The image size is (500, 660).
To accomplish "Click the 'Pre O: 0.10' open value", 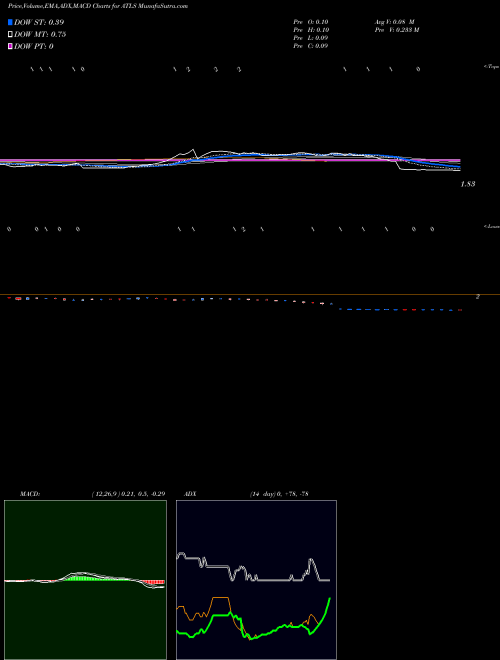I will tap(311, 22).
